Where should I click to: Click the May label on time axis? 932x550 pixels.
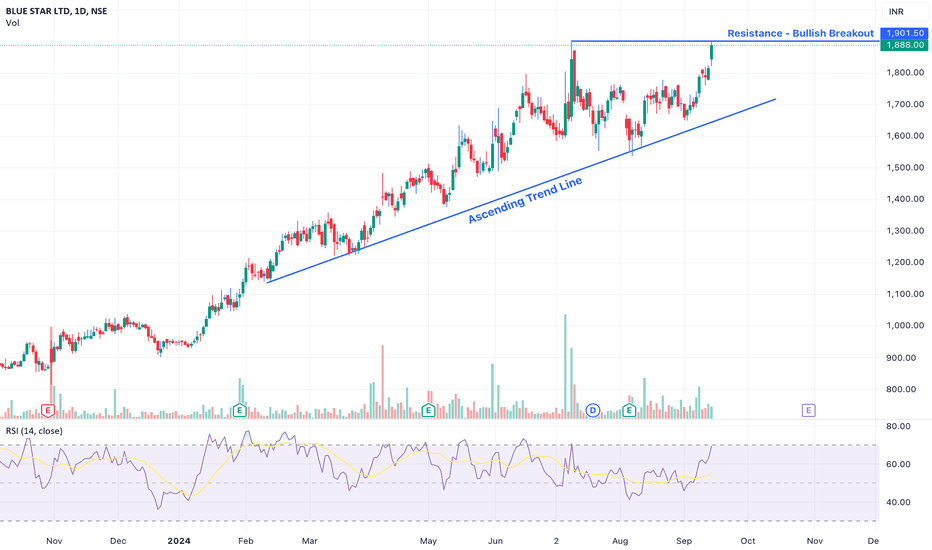[x=428, y=541]
